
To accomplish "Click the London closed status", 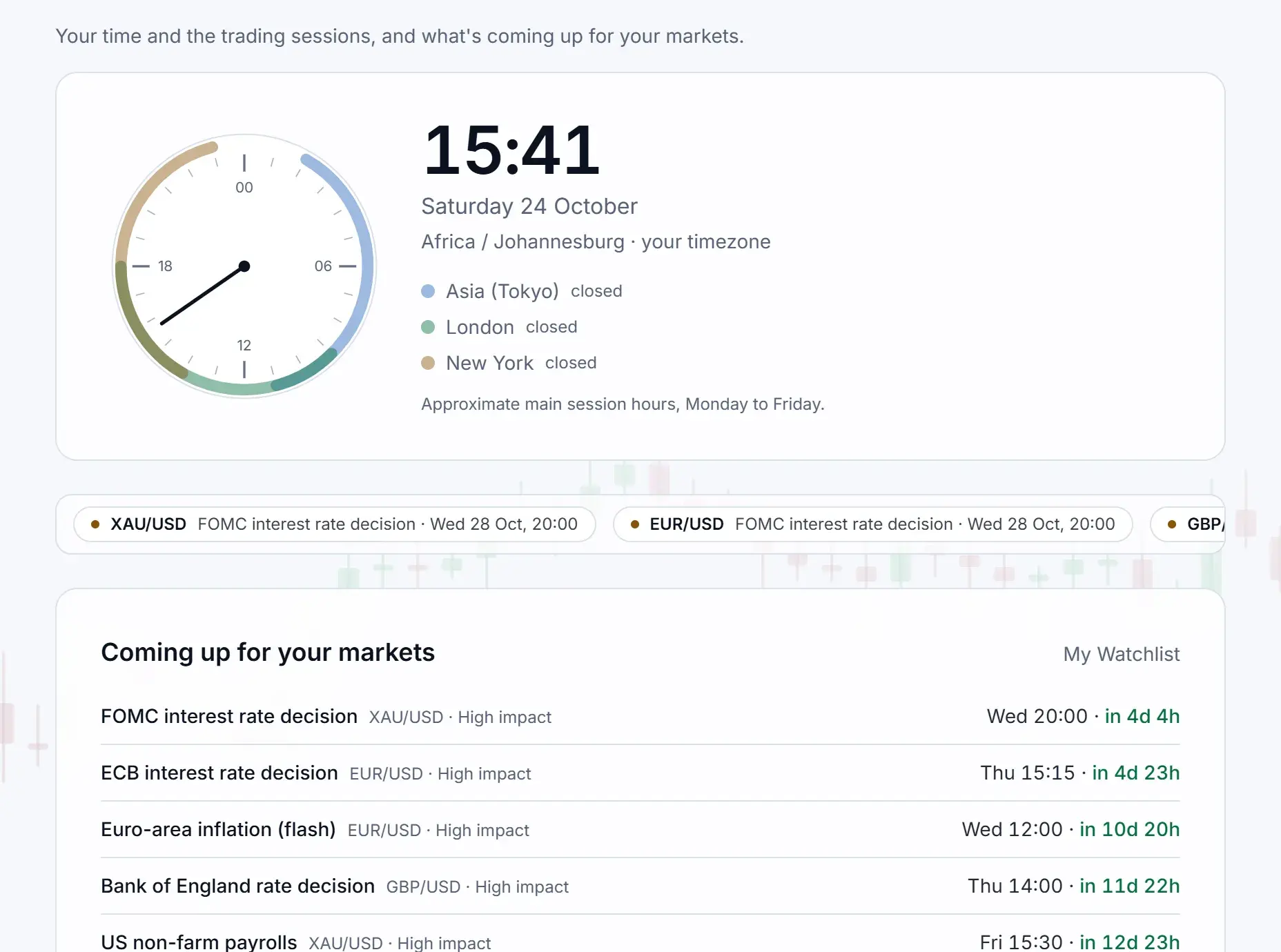I will 551,327.
